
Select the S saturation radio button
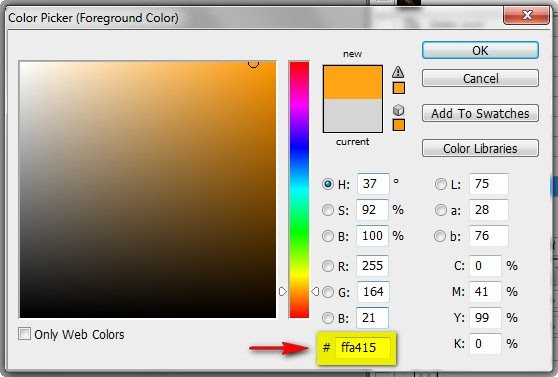[x=328, y=210]
